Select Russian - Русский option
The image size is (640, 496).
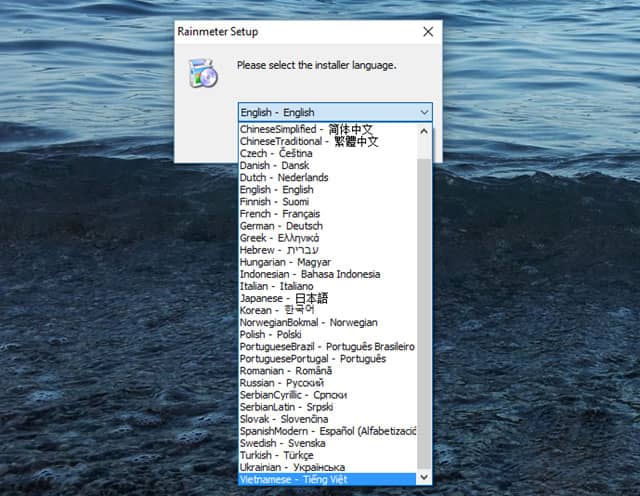tap(281, 383)
